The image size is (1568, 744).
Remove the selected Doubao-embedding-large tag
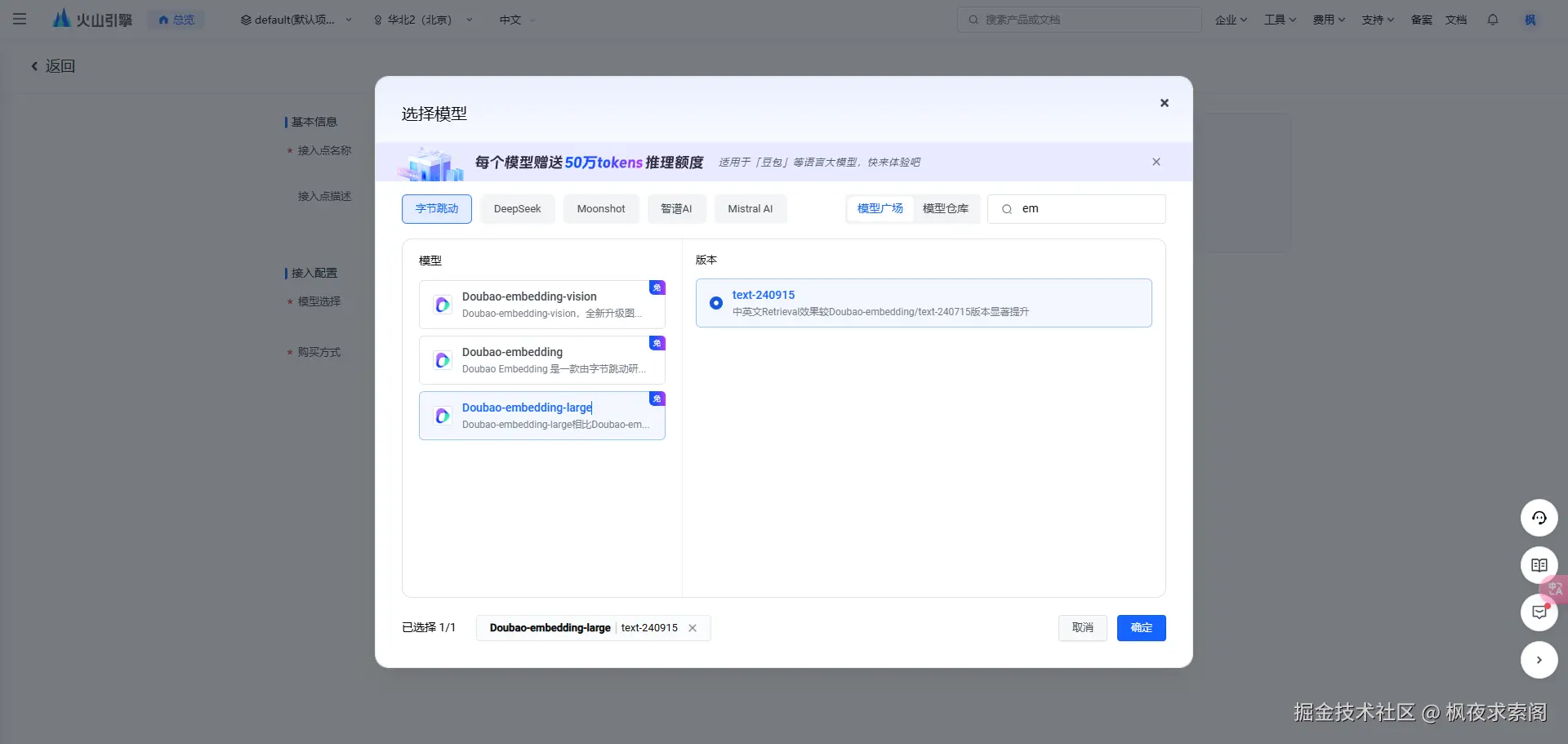[693, 628]
